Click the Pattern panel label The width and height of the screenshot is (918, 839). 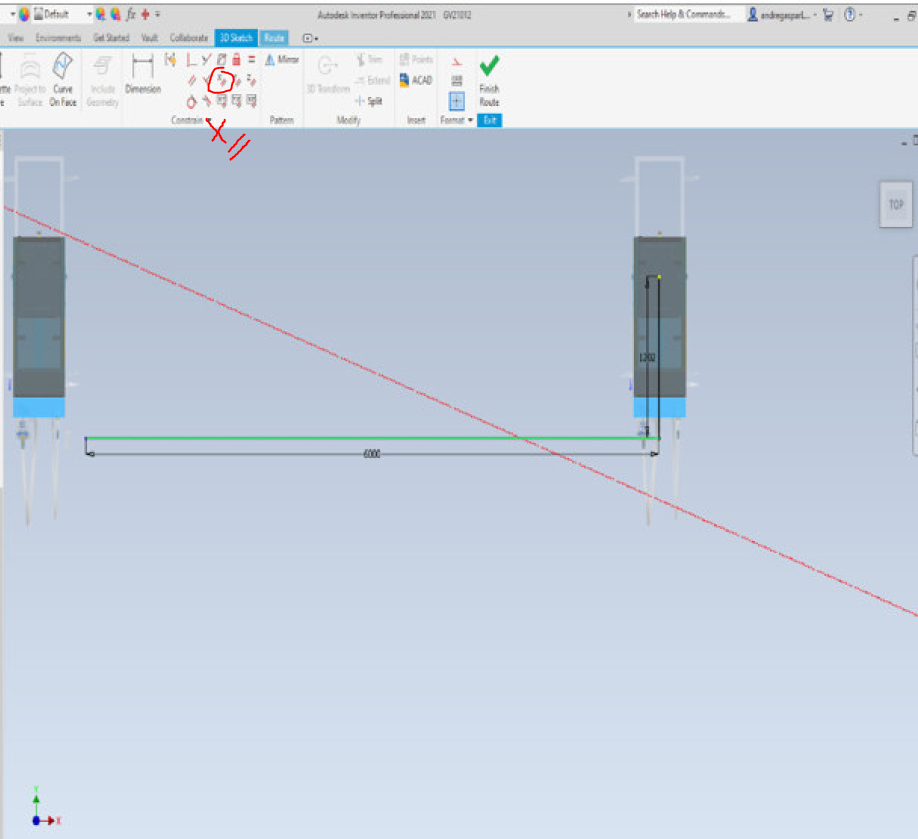282,120
